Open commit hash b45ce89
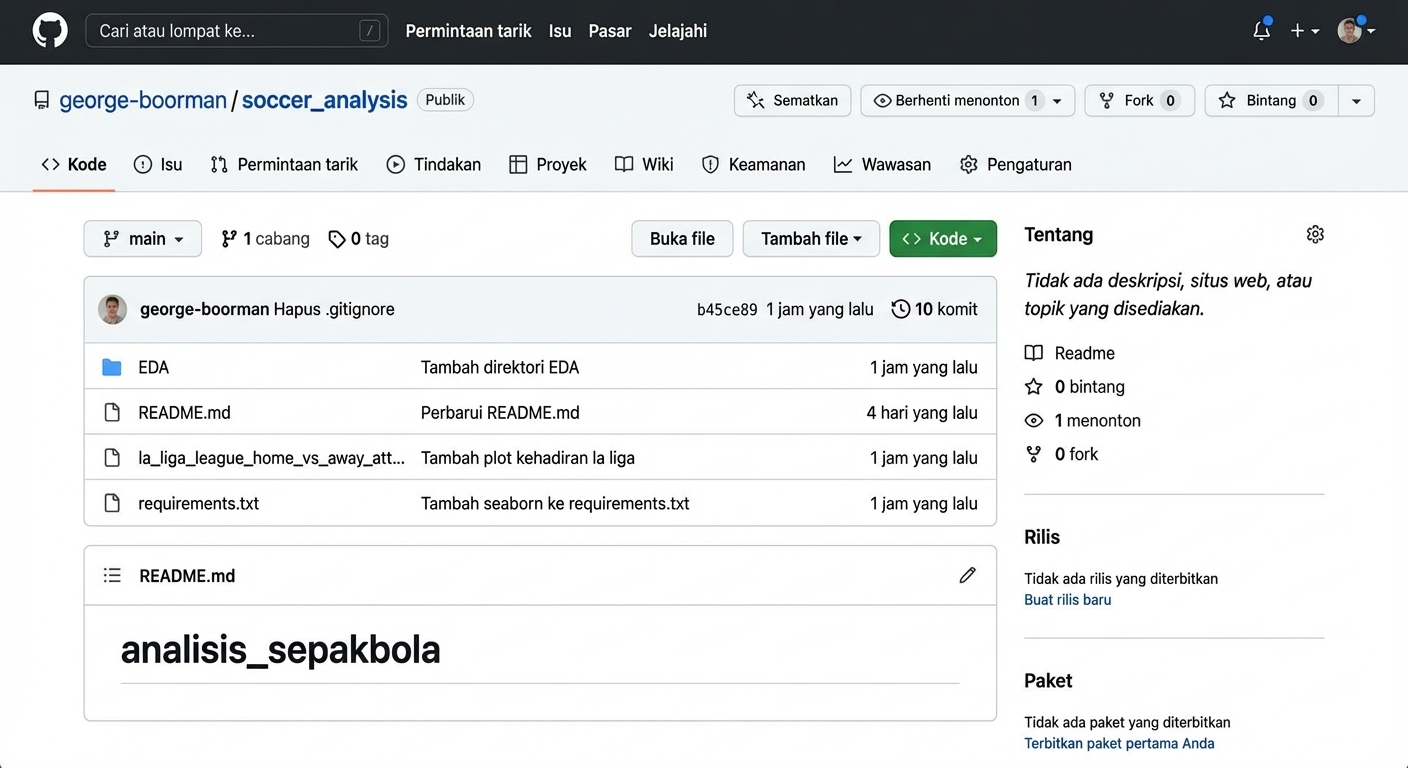 [x=727, y=310]
